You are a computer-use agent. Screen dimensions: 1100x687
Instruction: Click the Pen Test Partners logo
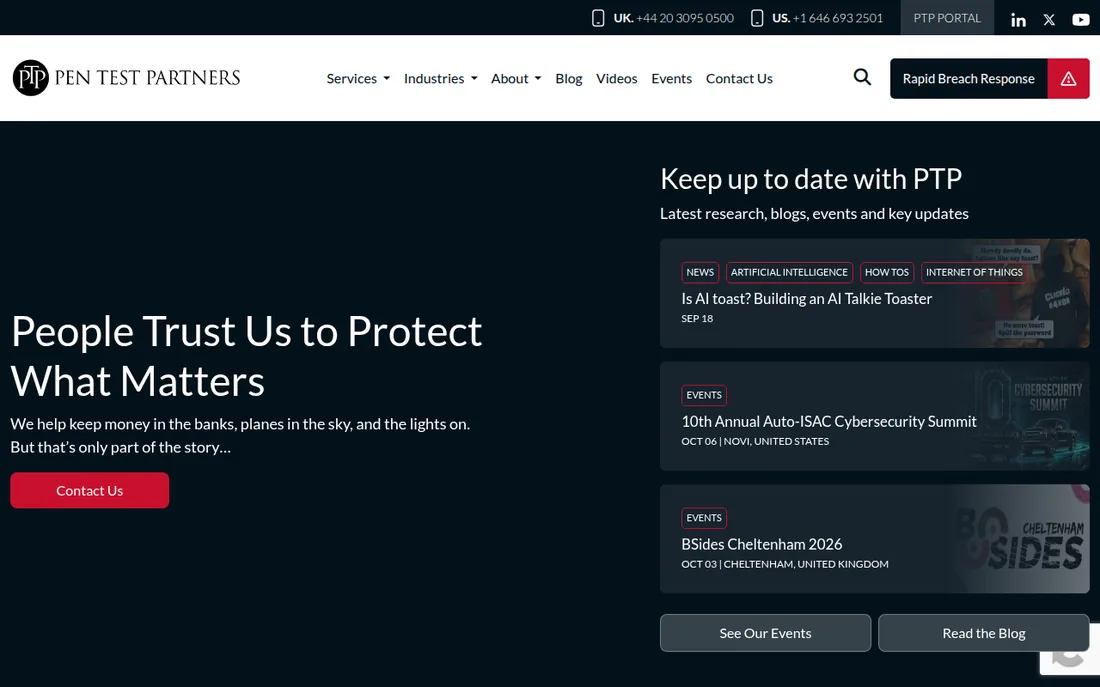(x=126, y=77)
